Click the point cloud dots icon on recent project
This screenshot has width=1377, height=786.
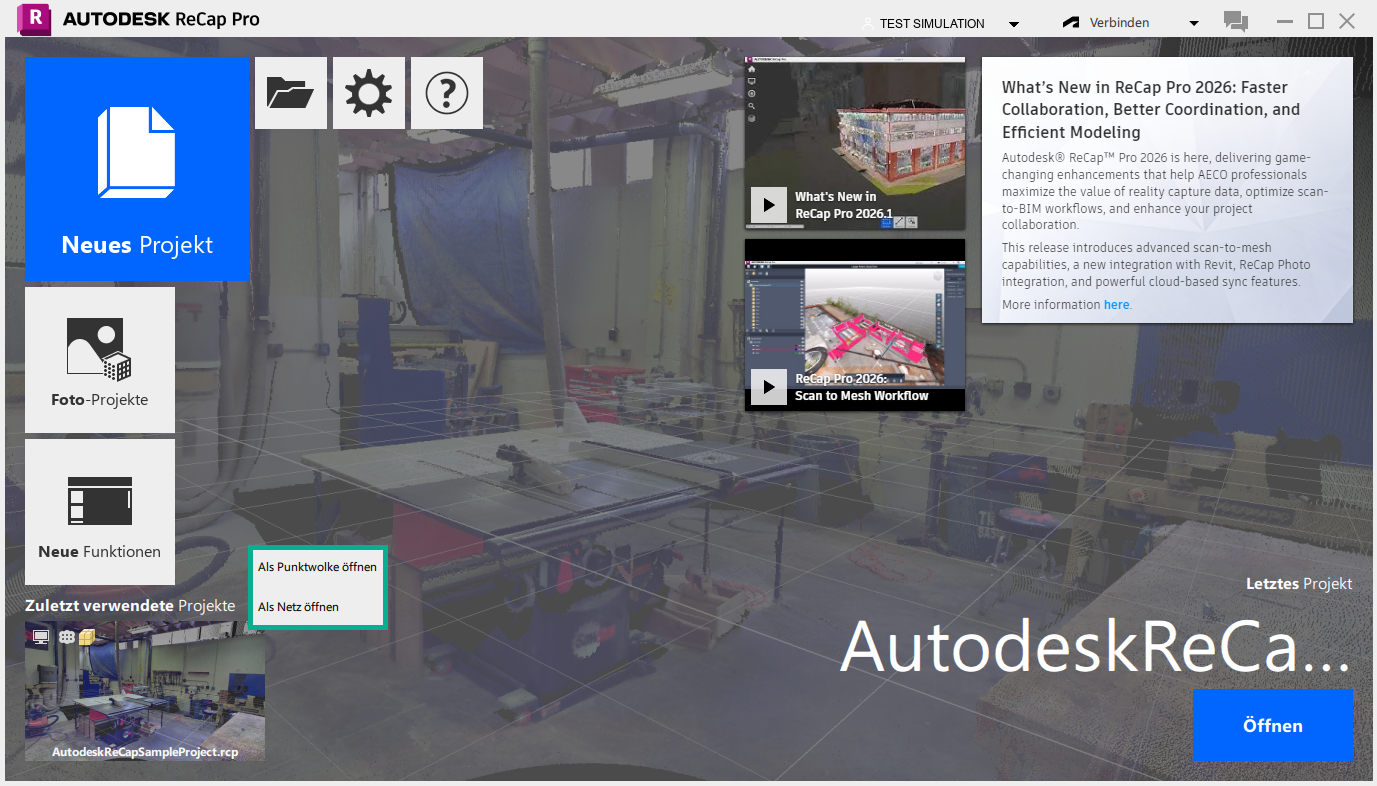coord(67,636)
